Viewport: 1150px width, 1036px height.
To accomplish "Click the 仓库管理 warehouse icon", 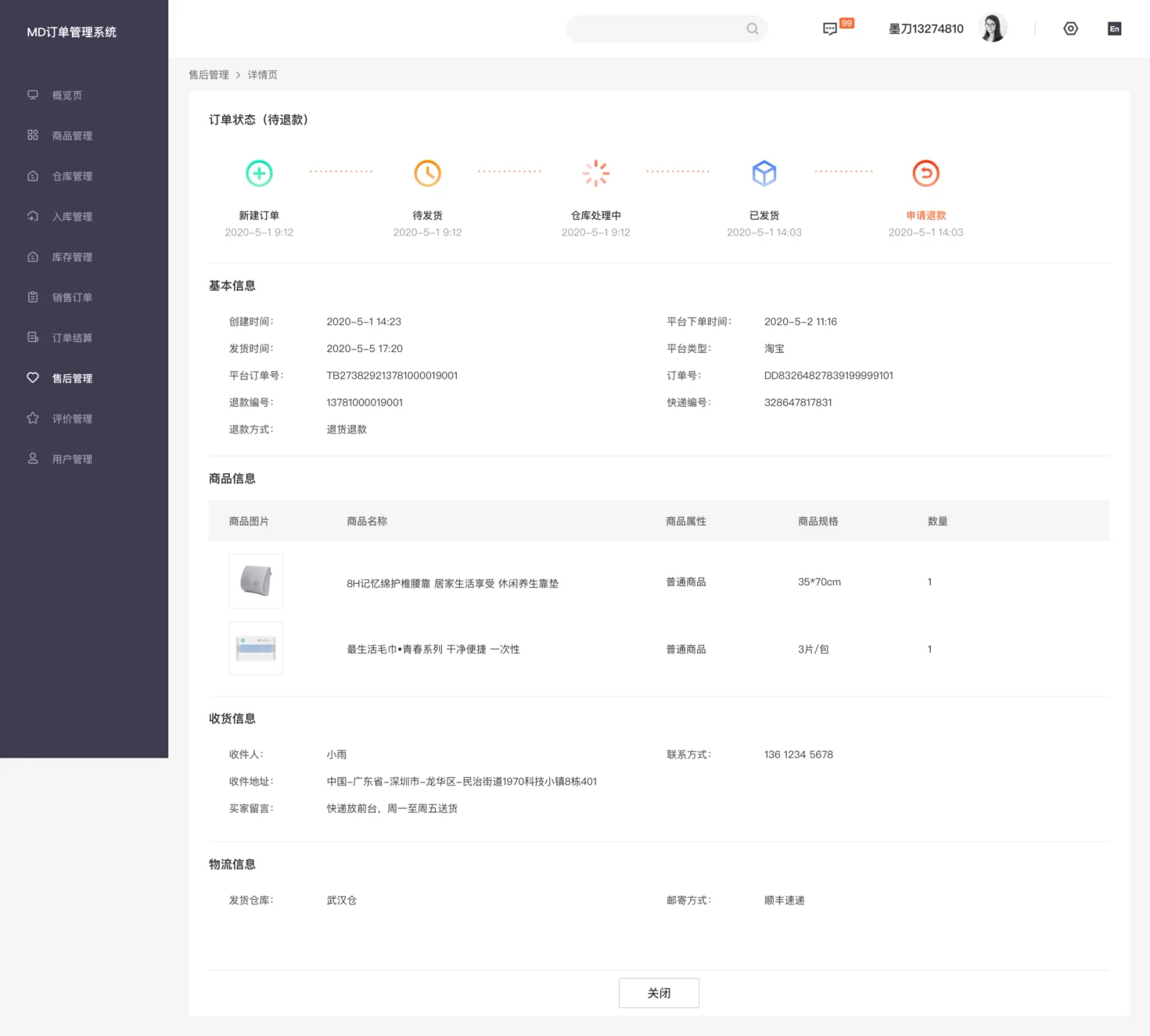I will 32,176.
